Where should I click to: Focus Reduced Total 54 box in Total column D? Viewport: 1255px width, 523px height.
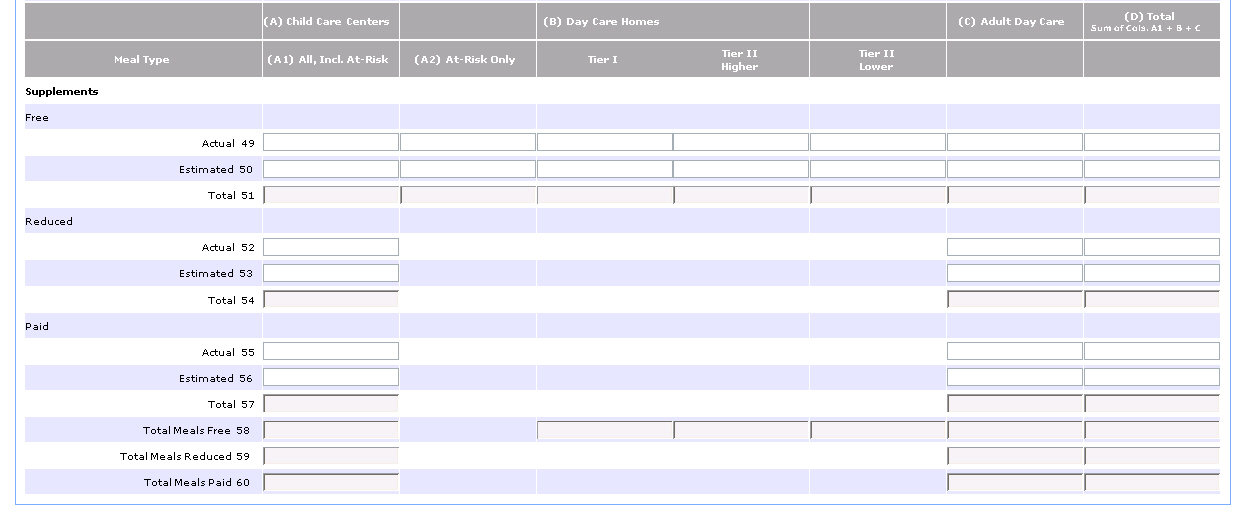pos(1152,299)
